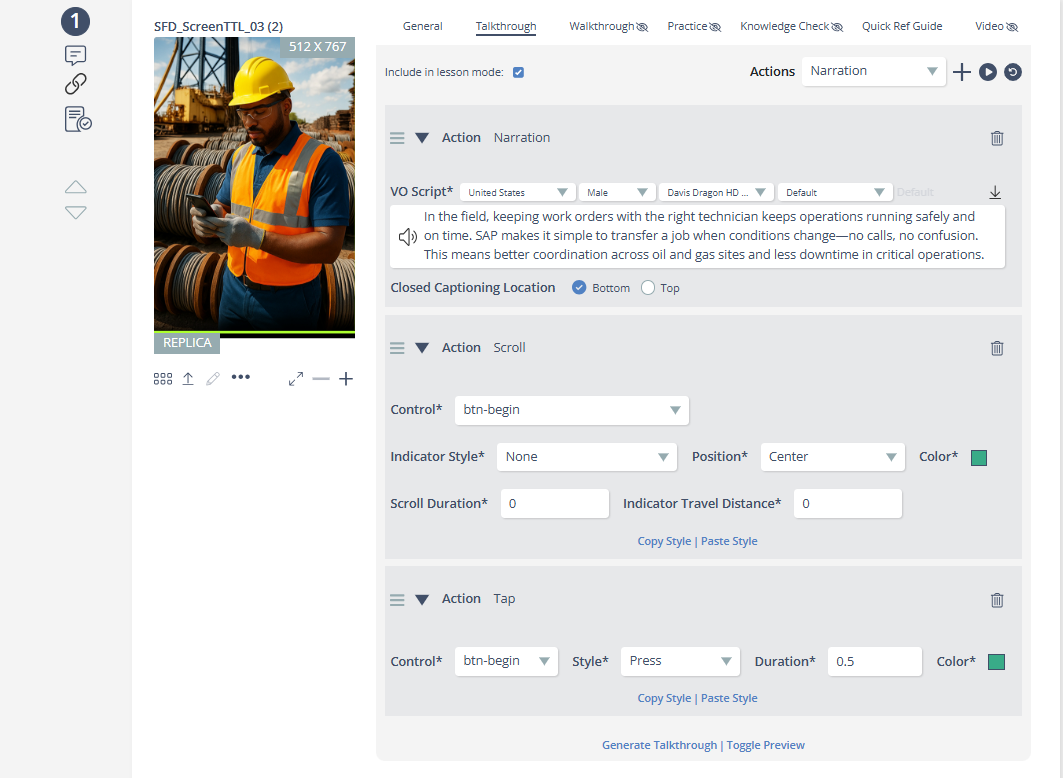Open the Male gender dropdown

617,192
